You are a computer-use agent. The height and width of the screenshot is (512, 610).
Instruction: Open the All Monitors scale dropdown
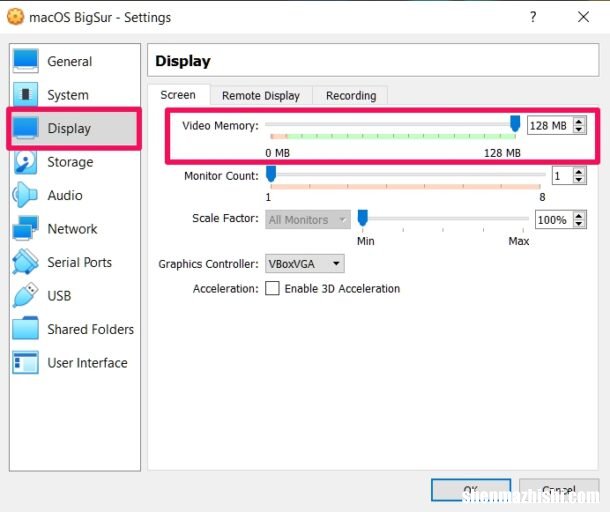click(x=308, y=220)
